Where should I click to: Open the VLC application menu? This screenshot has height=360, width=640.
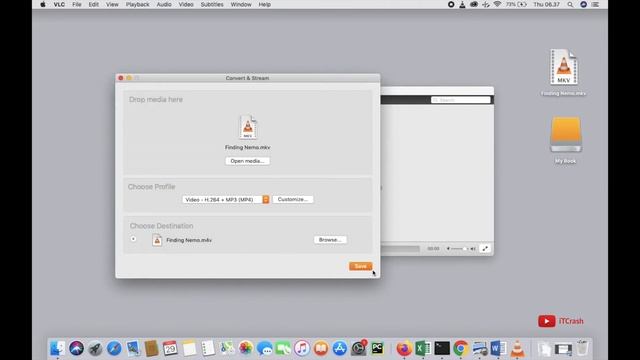[59, 4]
